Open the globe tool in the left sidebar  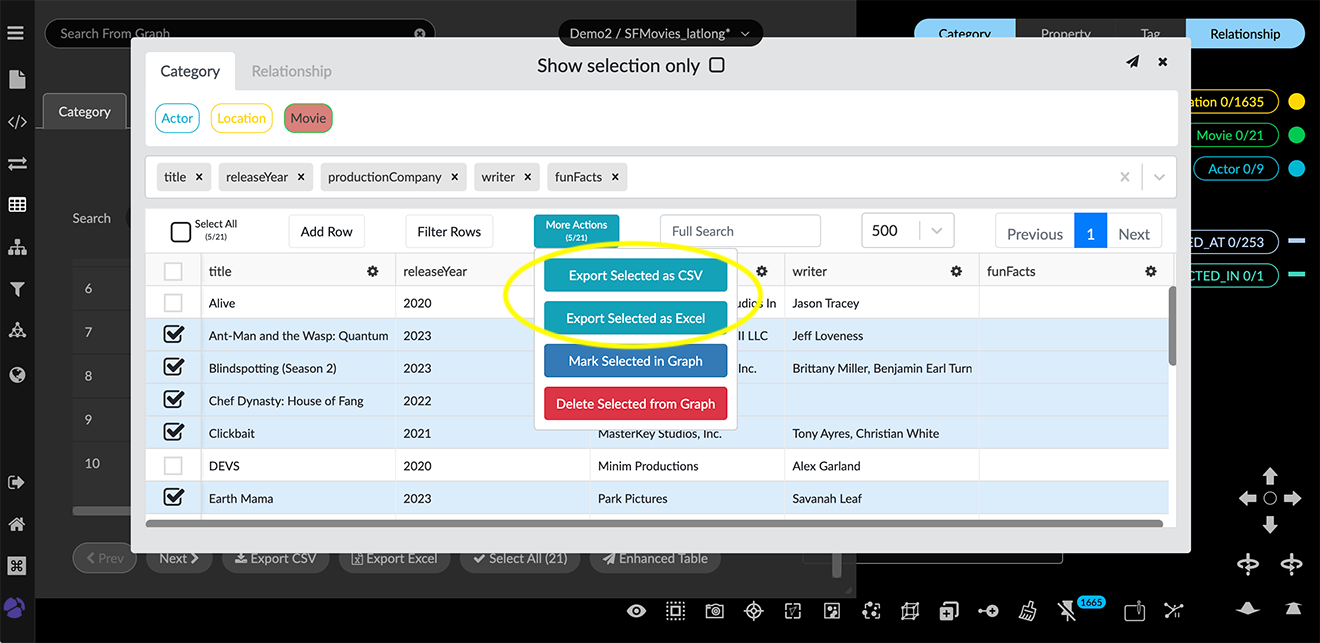click(x=16, y=374)
